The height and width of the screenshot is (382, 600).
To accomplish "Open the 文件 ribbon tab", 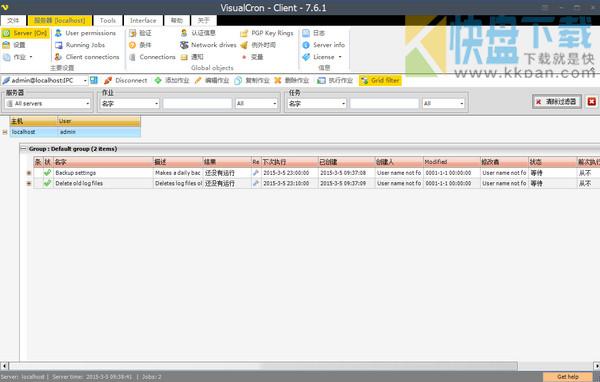I will (13, 20).
